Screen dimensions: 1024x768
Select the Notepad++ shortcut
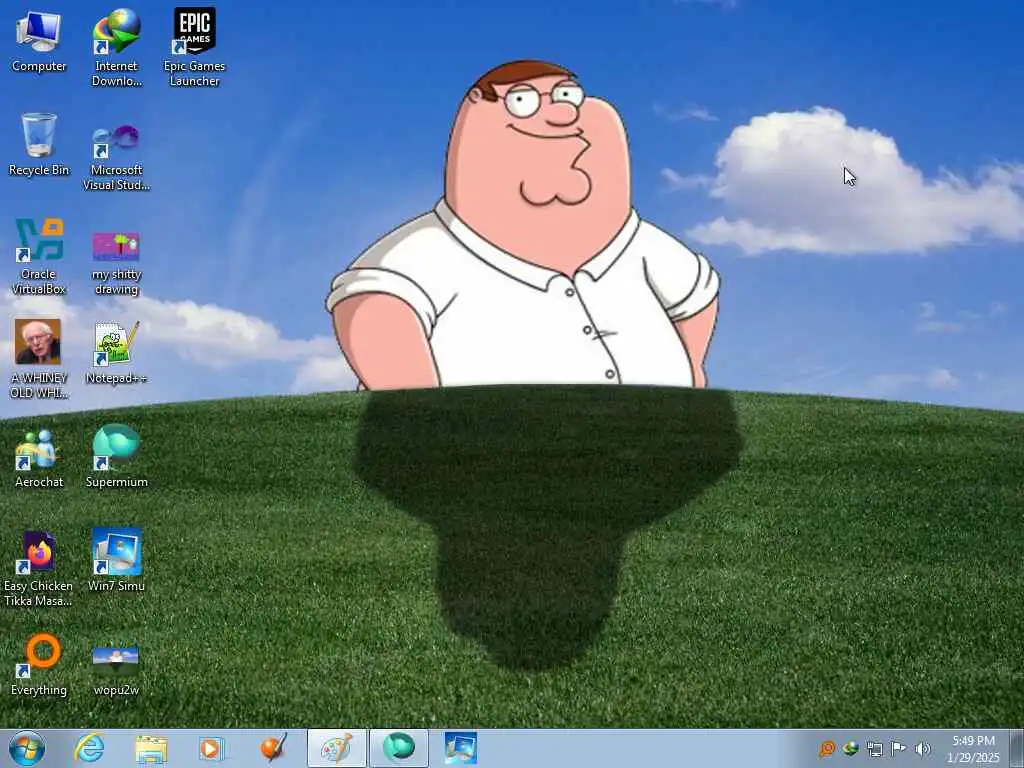(x=116, y=353)
